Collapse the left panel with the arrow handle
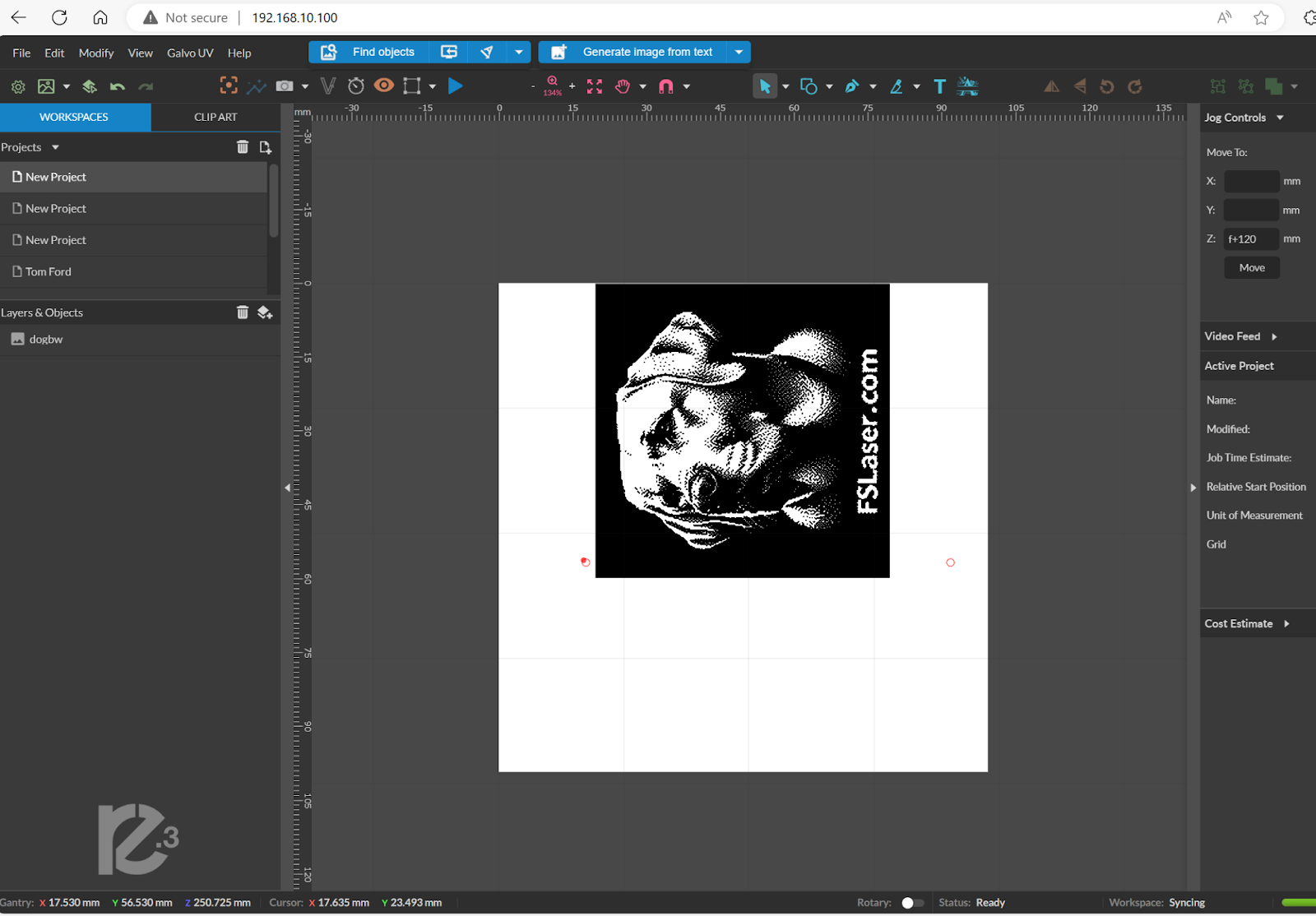The height and width of the screenshot is (916, 1316). 287,488
